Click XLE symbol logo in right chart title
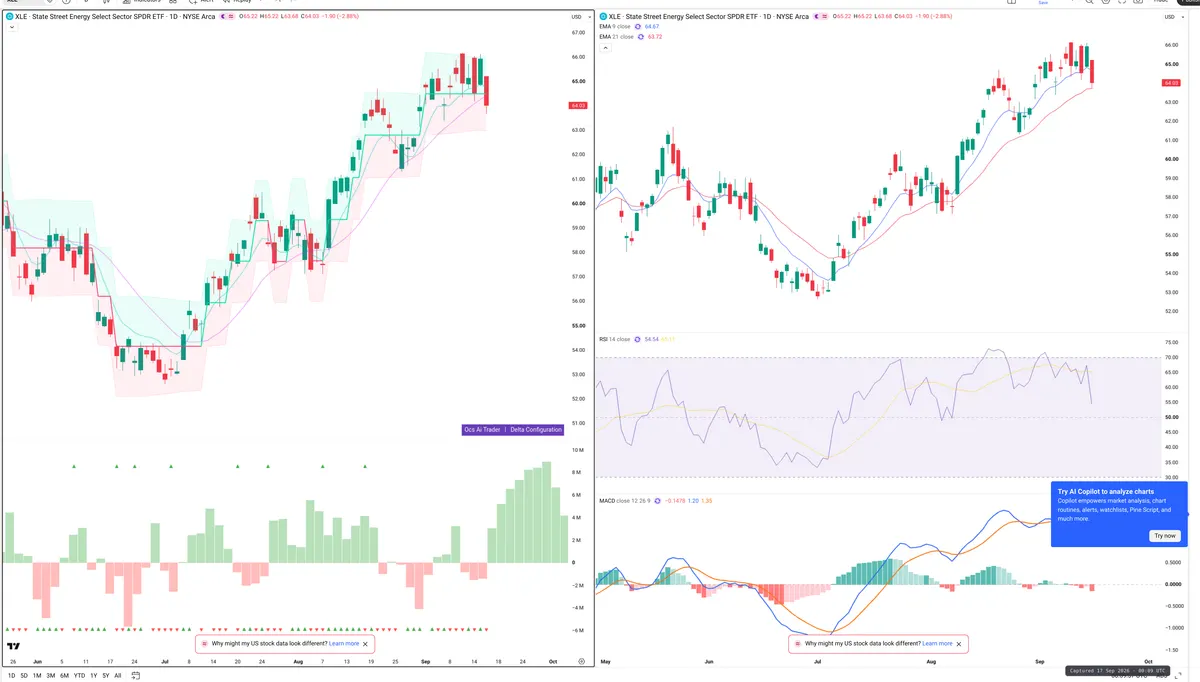 [603, 17]
